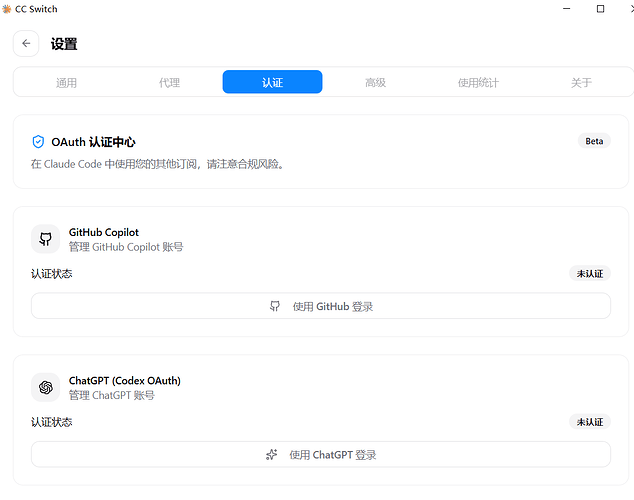Maximize the CC Switch window

click(600, 8)
